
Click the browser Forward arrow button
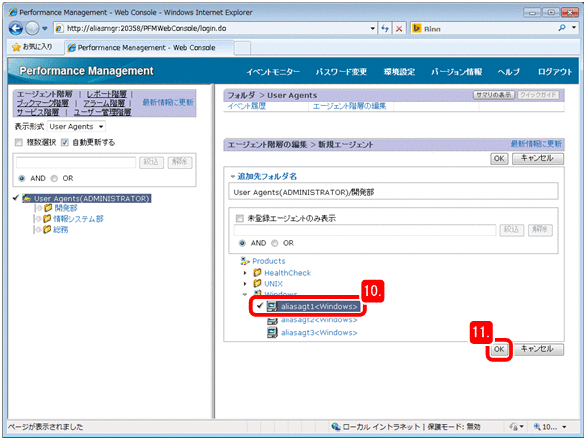coord(32,28)
